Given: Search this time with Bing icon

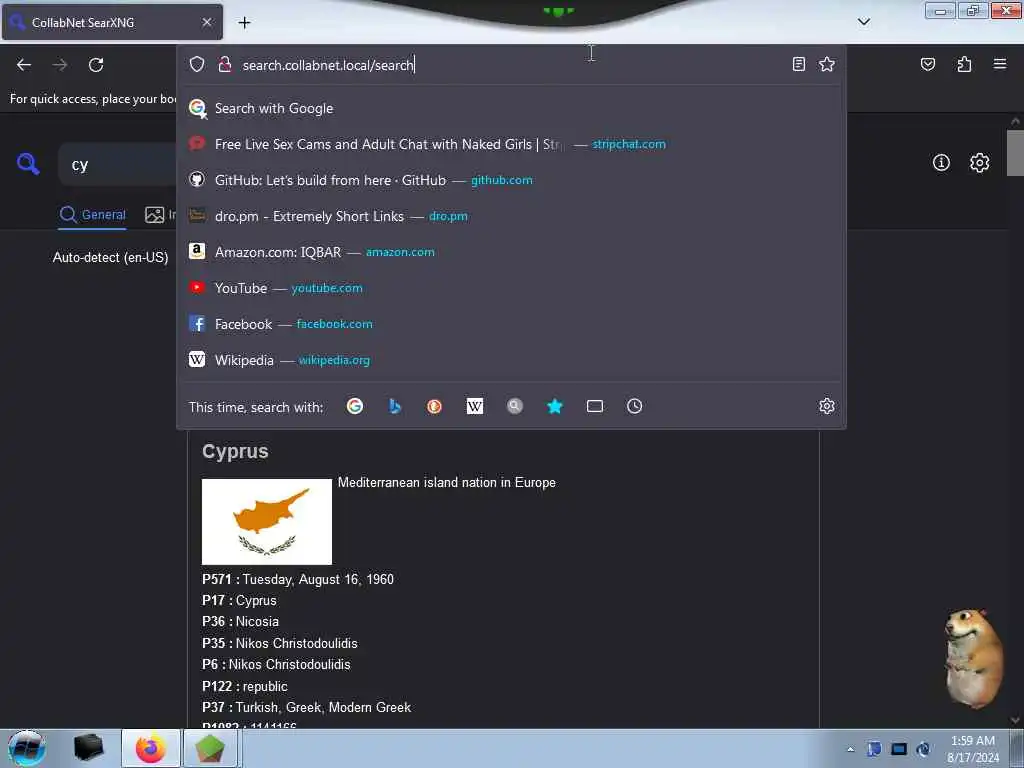Looking at the screenshot, I should coord(394,406).
